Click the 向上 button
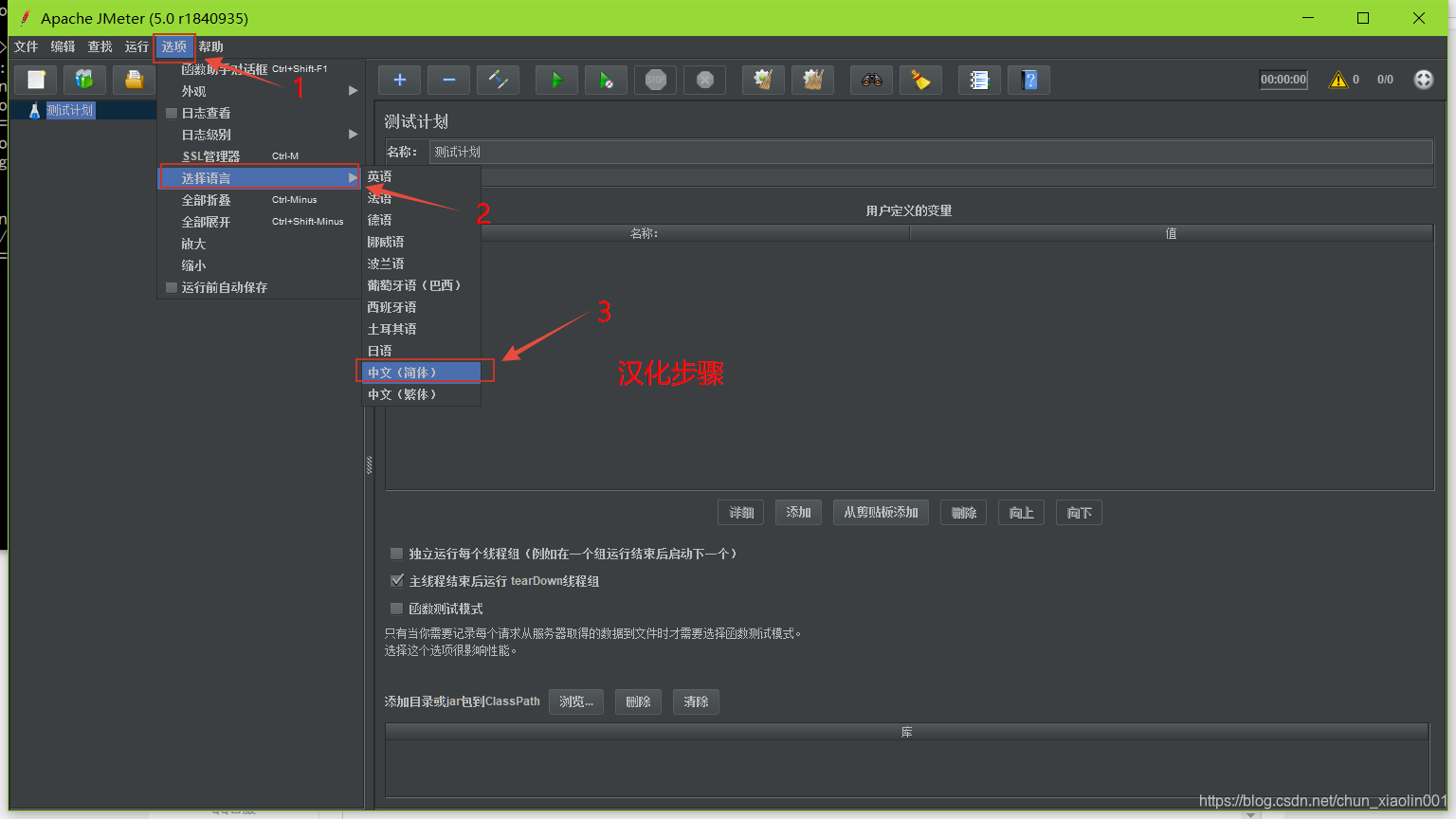Screen dimensions: 1456x819 [1021, 513]
